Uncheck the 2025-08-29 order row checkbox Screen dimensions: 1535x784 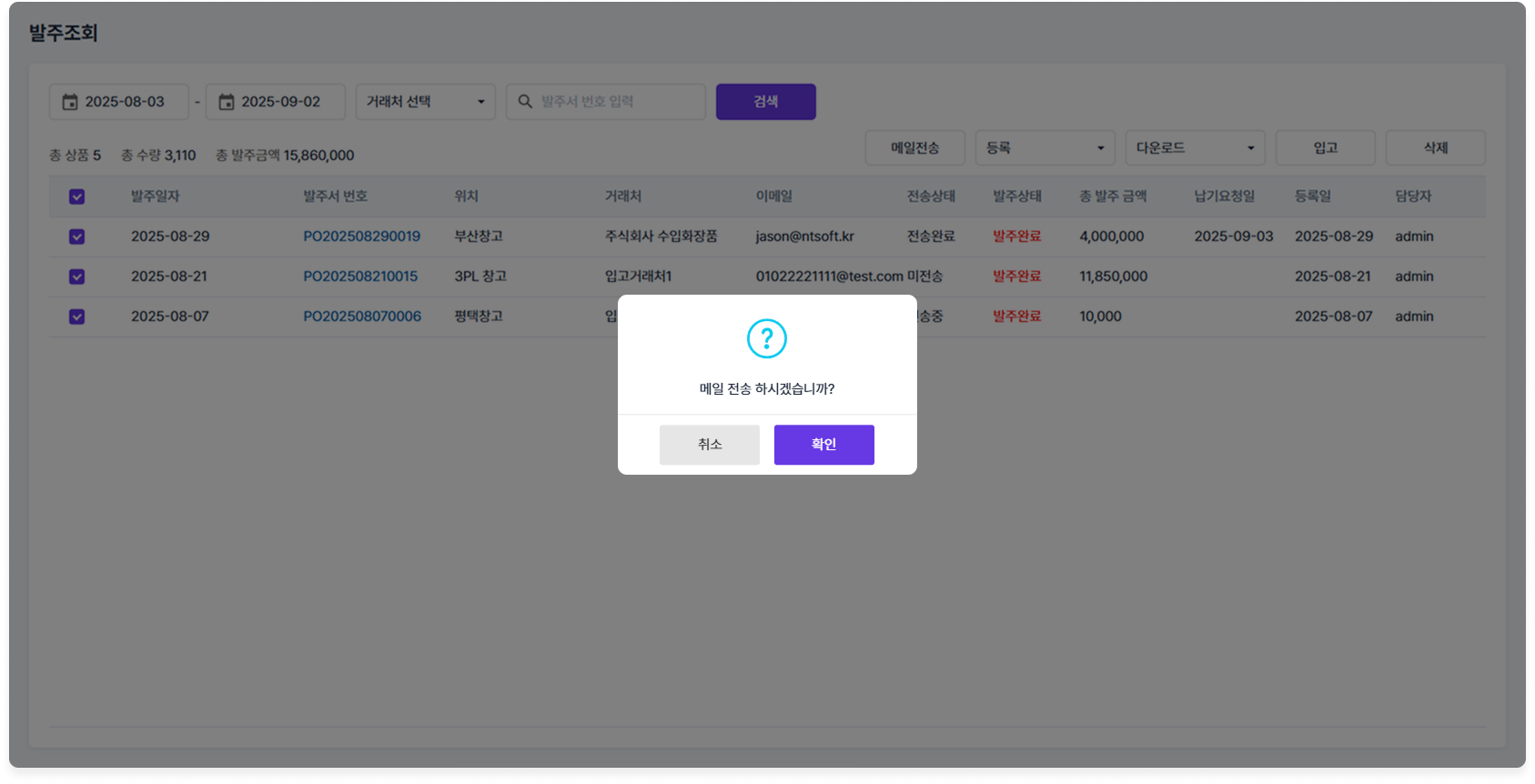(77, 236)
